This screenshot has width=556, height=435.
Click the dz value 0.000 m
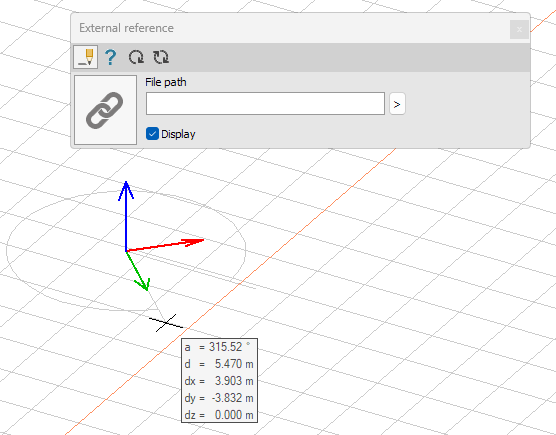coord(234,415)
